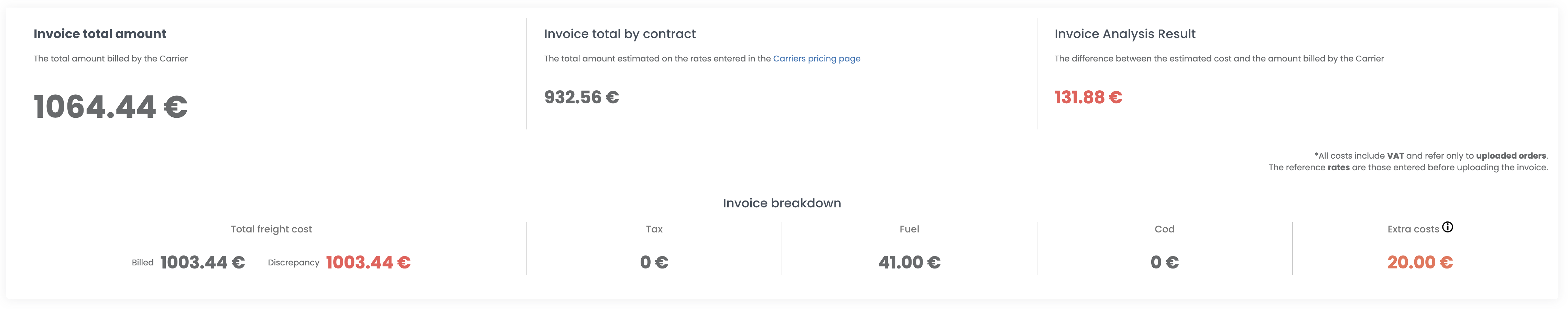Click the 1064.44 € invoice total amount
This screenshot has width=1568, height=309.
(111, 107)
